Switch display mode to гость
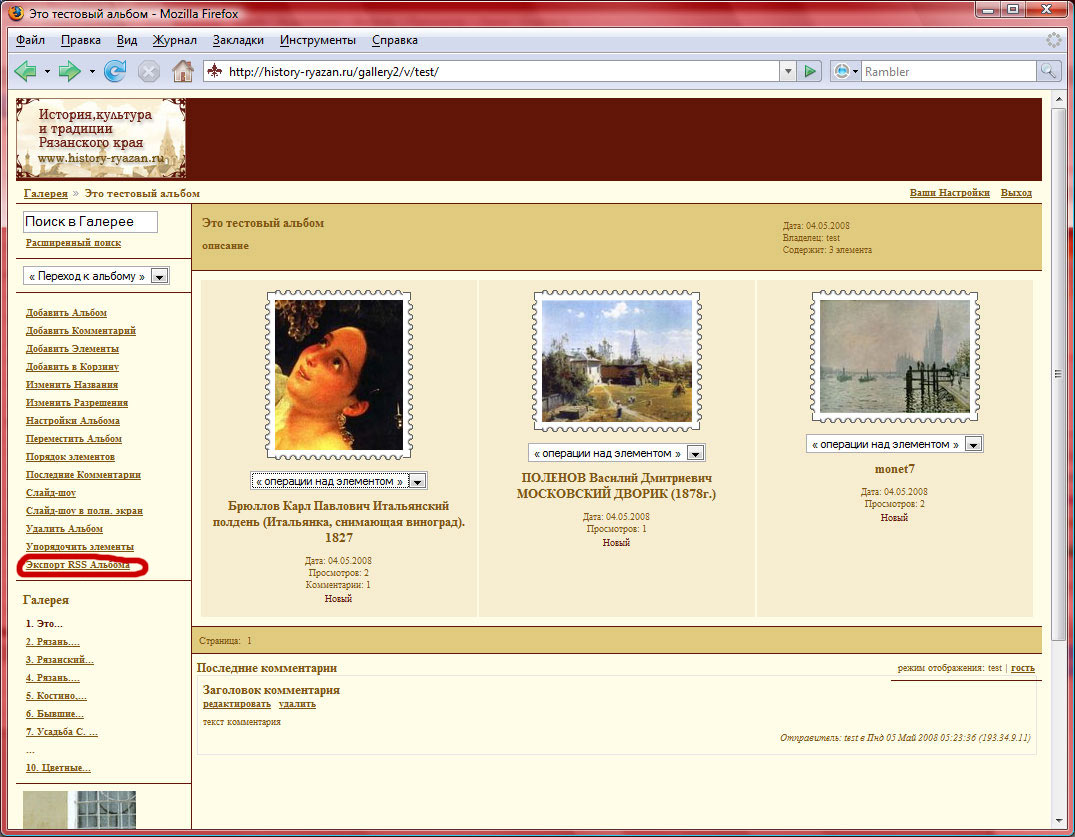 [x=1023, y=668]
